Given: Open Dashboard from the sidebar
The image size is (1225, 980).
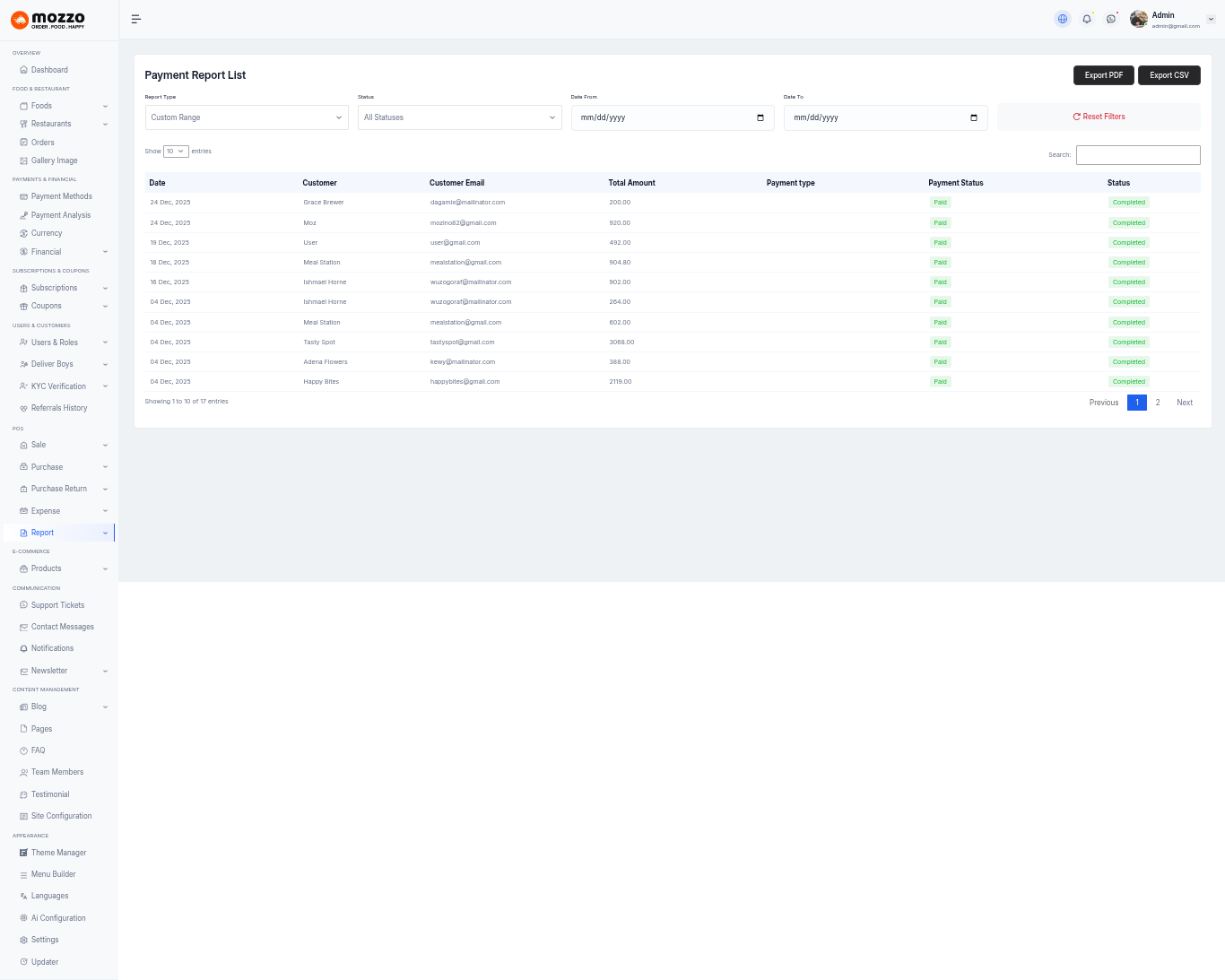Looking at the screenshot, I should pyautogui.click(x=49, y=70).
